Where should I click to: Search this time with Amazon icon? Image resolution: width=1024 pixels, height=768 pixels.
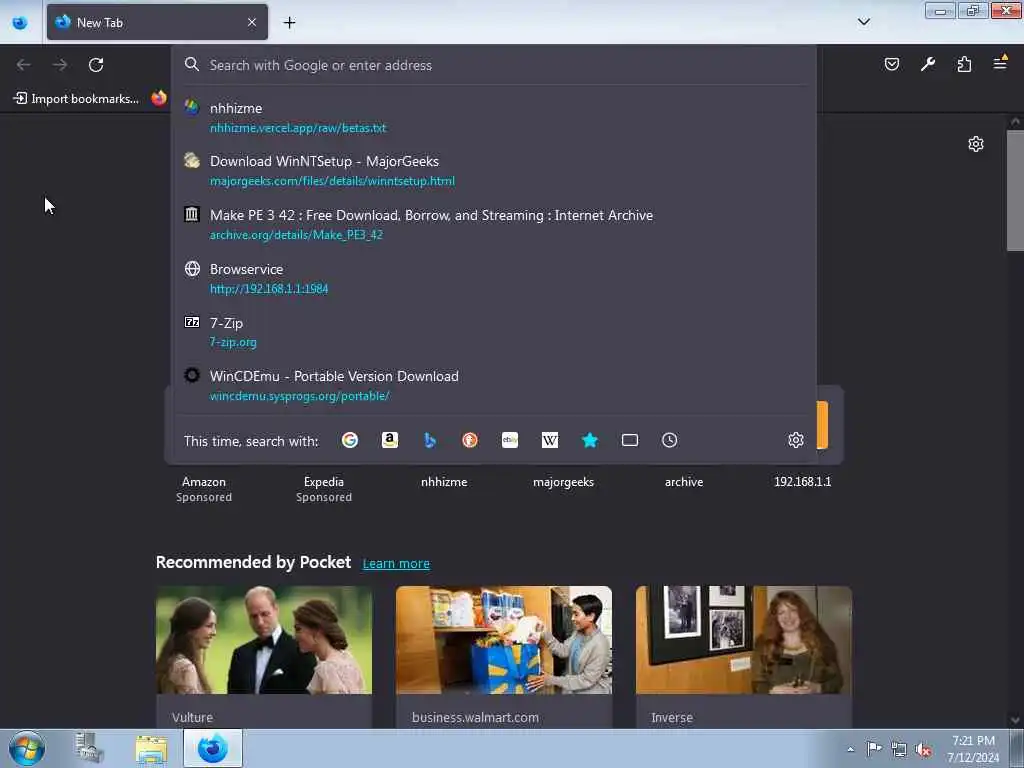pyautogui.click(x=390, y=440)
